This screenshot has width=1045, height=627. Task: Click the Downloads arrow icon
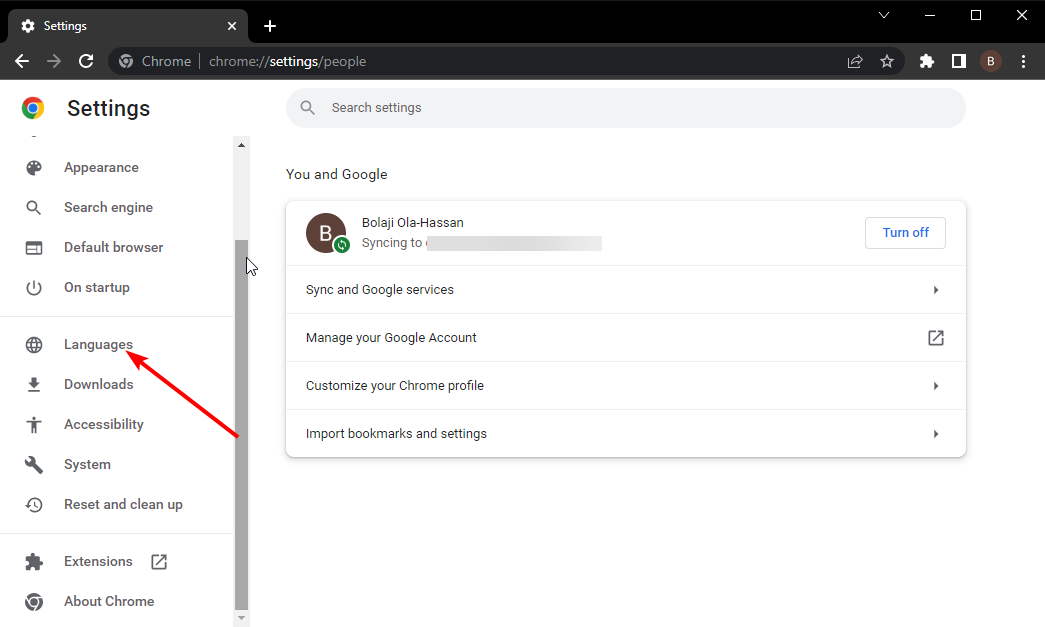(x=34, y=384)
